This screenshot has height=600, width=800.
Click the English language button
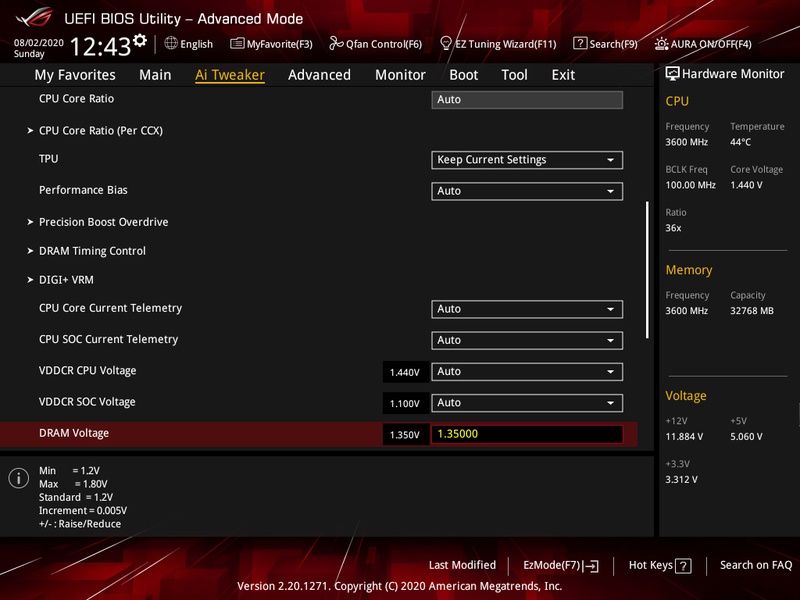coord(189,44)
